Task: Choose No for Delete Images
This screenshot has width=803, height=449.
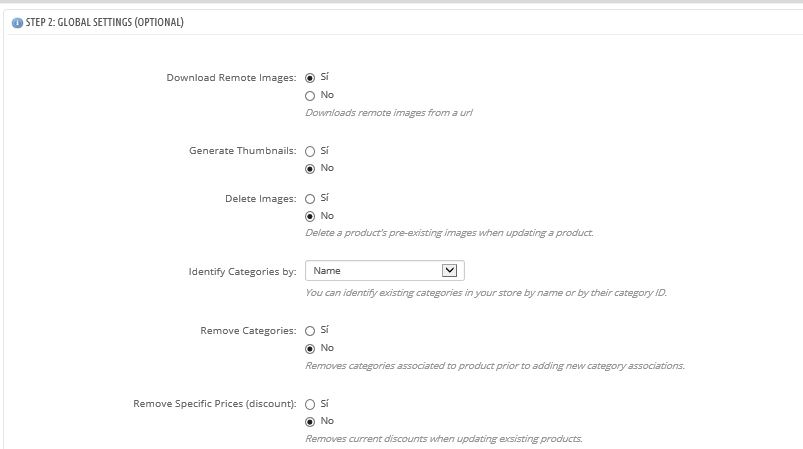Action: click(310, 217)
